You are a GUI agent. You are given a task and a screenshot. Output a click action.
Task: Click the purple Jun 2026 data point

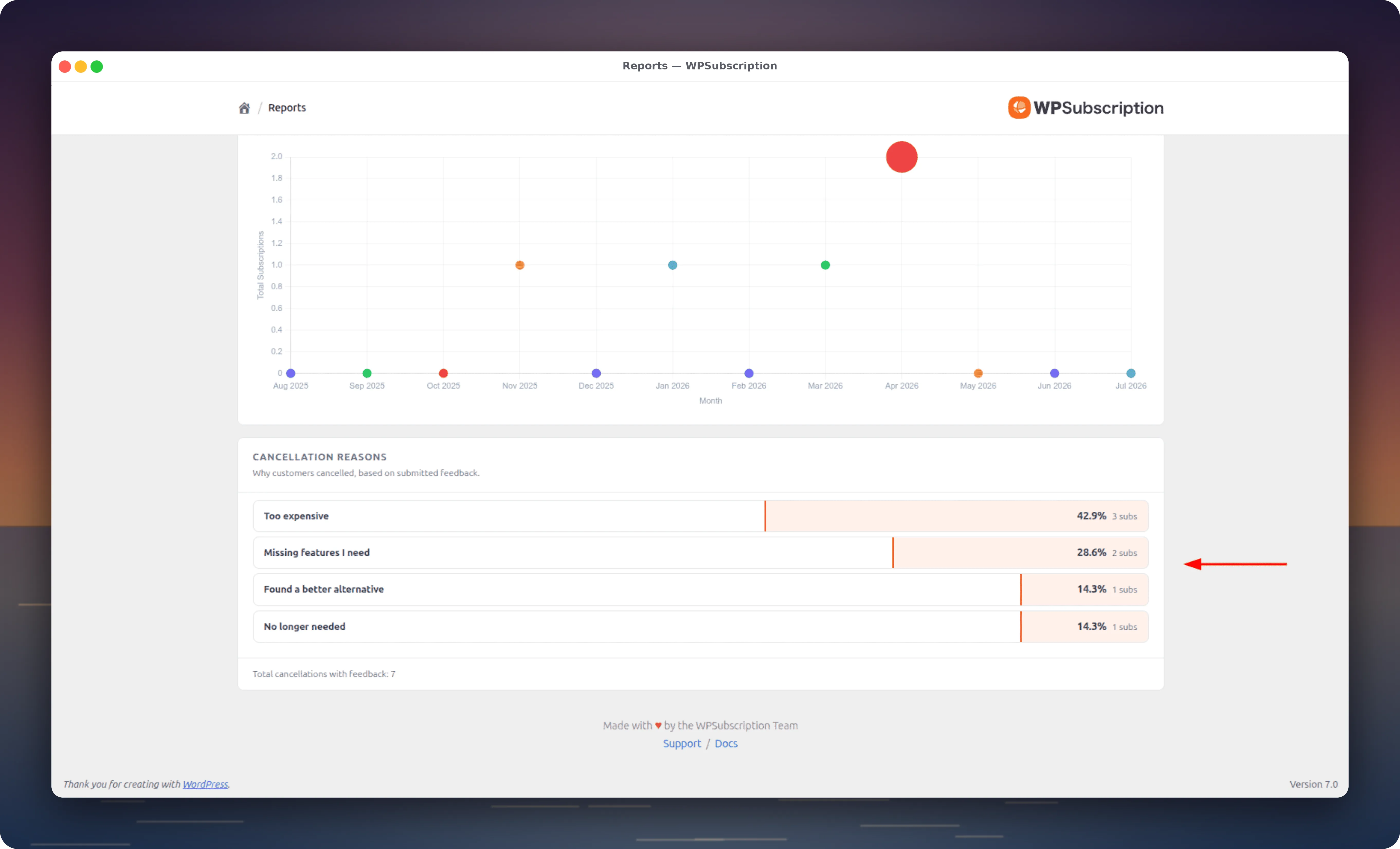tap(1054, 373)
